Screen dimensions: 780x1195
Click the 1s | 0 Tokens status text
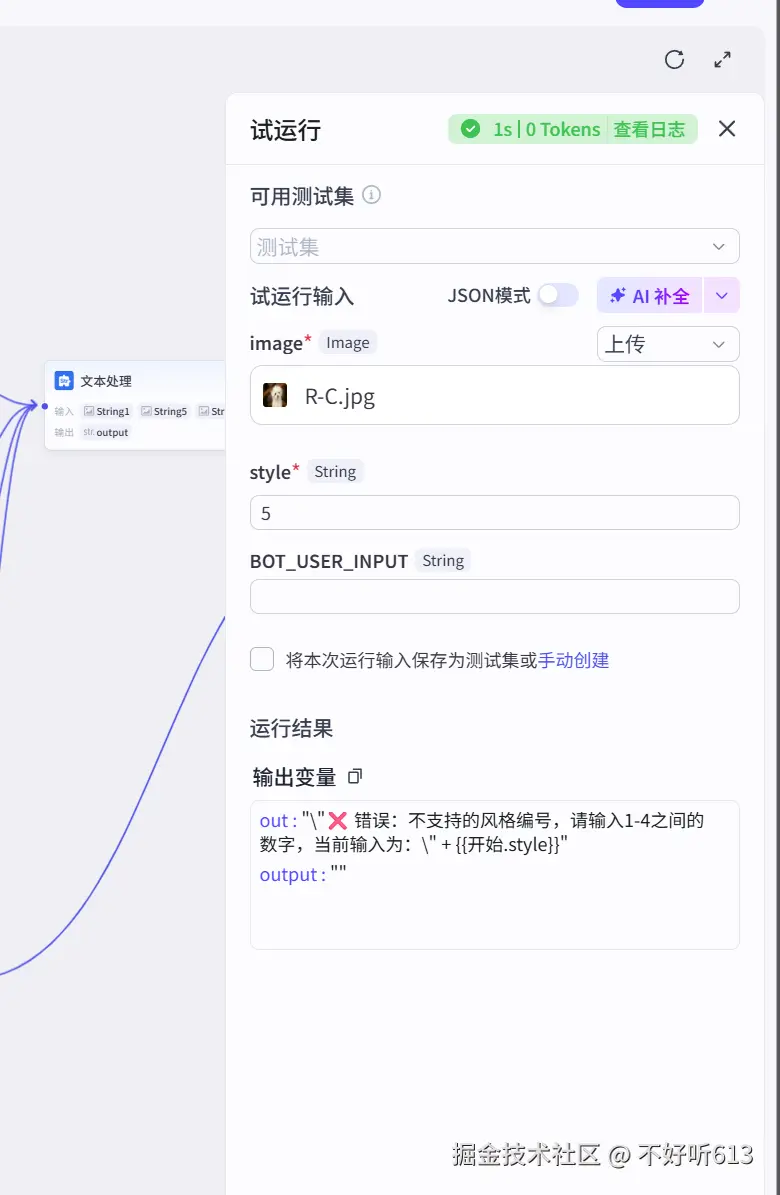click(547, 130)
